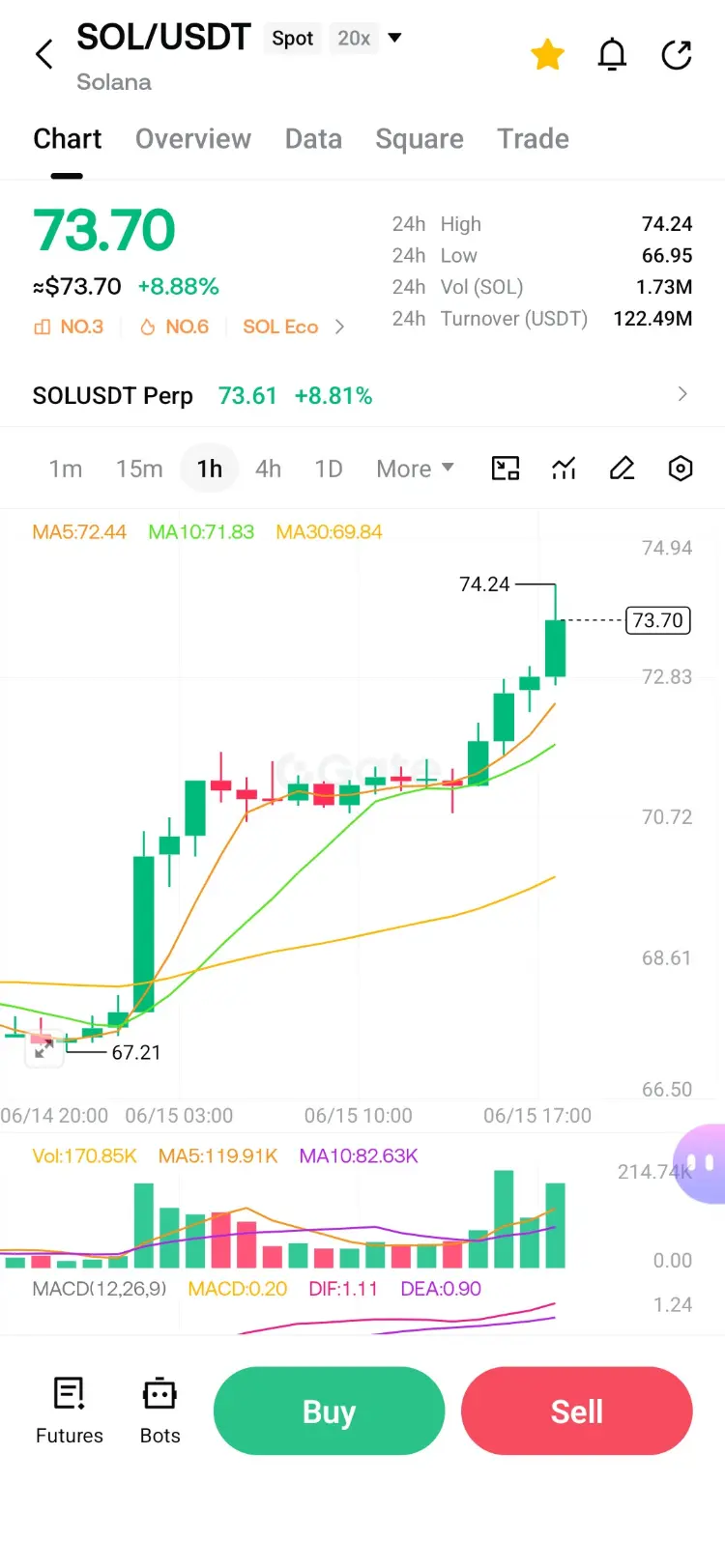Open the chart indicators icon
The height and width of the screenshot is (1568, 725).
pos(564,469)
